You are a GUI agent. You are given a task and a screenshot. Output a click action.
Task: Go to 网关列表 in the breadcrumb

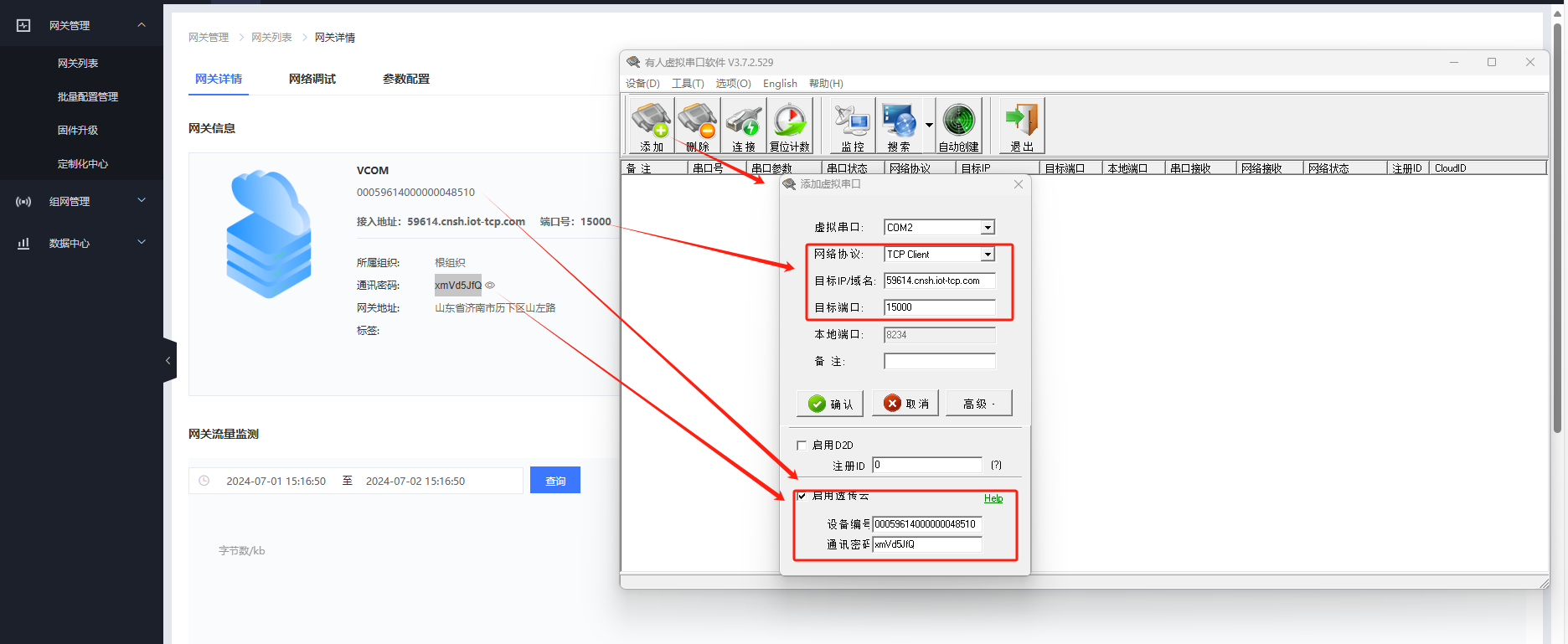click(x=271, y=38)
